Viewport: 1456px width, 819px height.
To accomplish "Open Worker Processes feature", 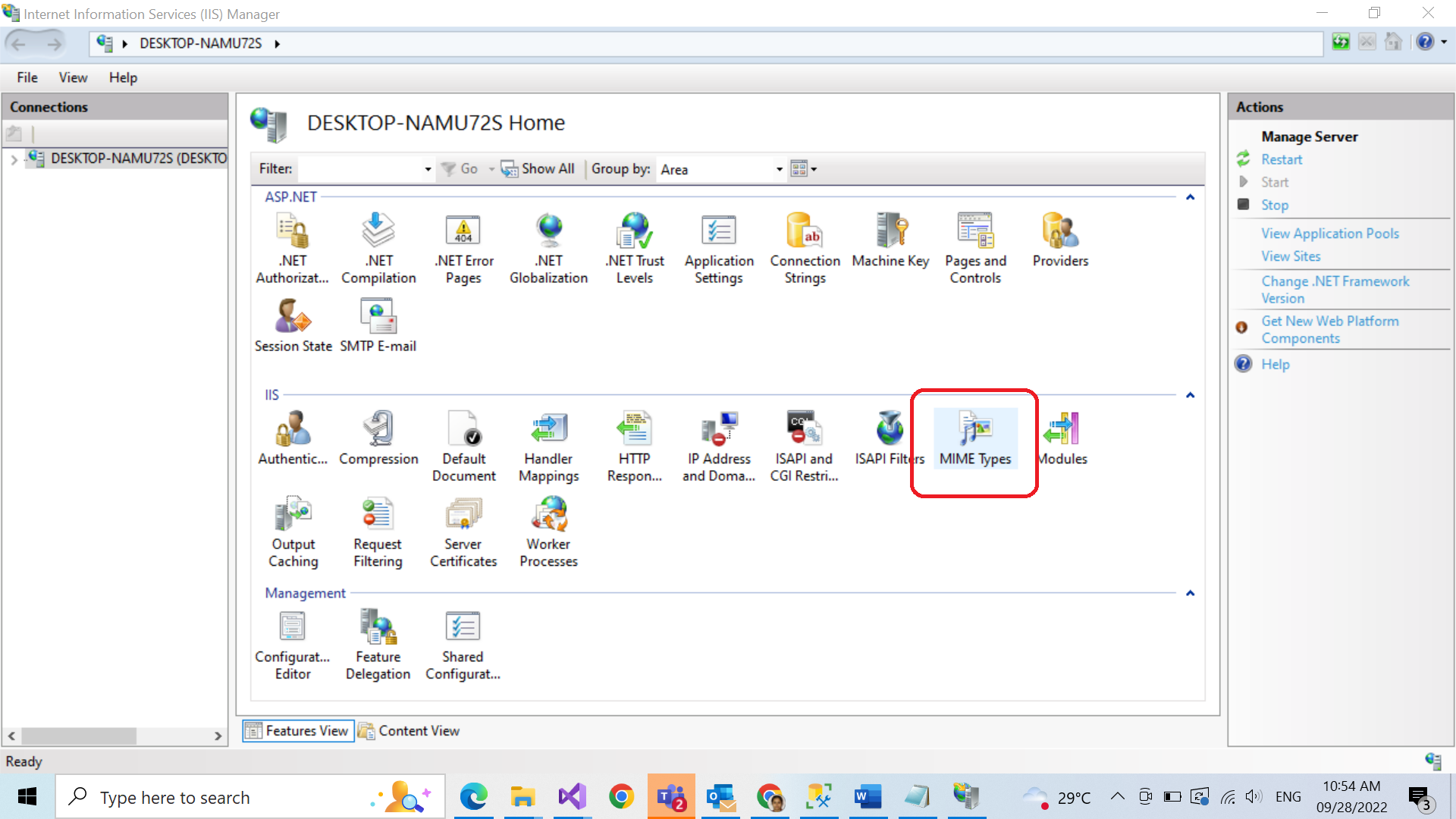I will 549,532.
